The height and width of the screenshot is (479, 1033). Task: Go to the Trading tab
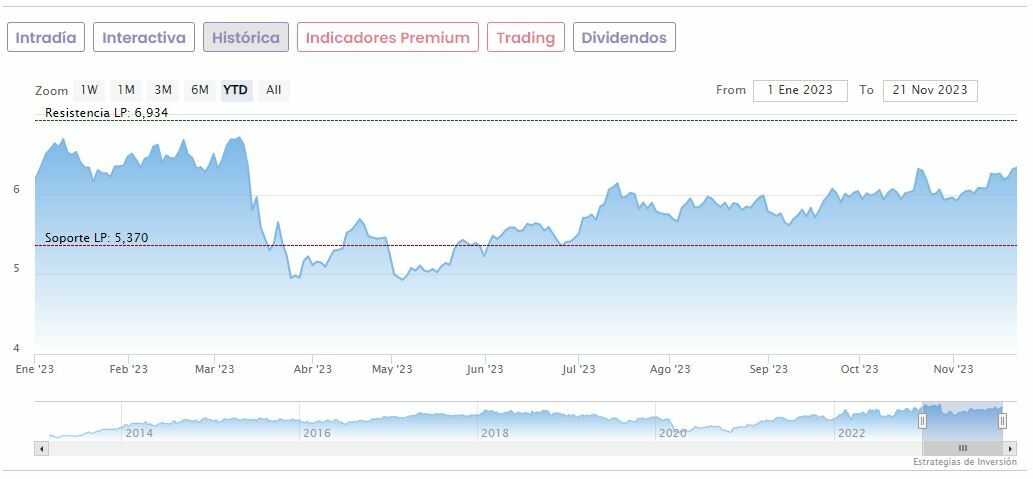525,38
